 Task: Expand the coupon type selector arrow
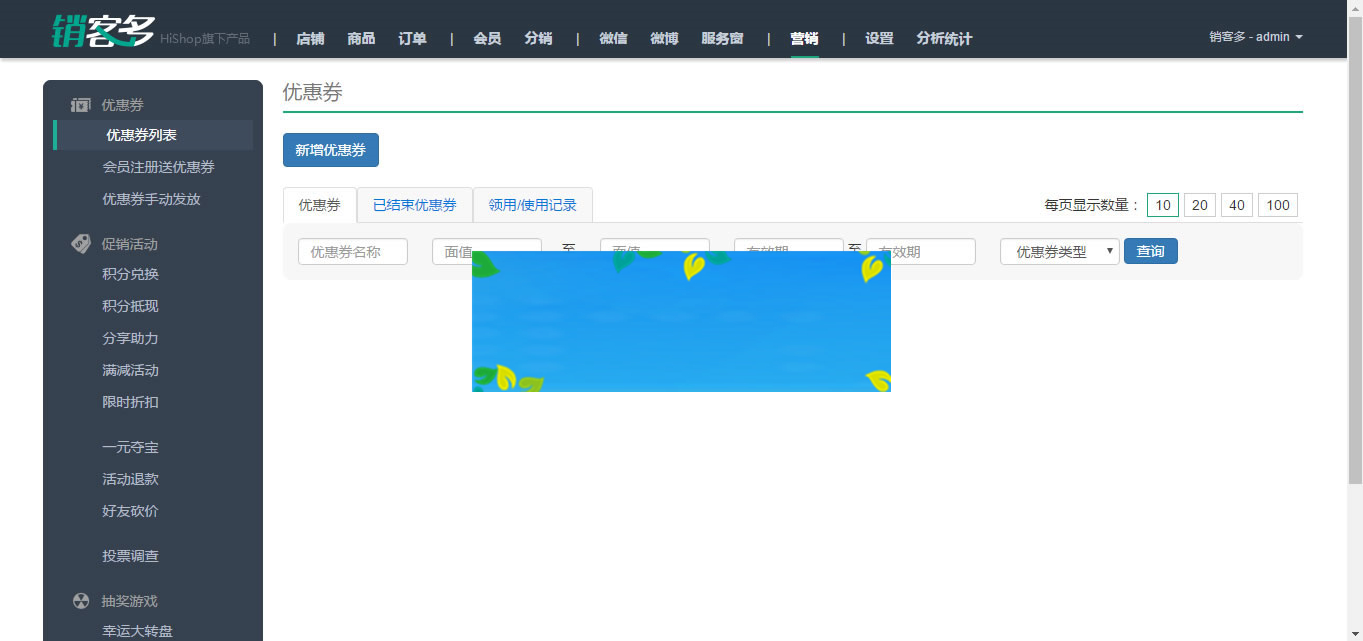click(x=1110, y=251)
